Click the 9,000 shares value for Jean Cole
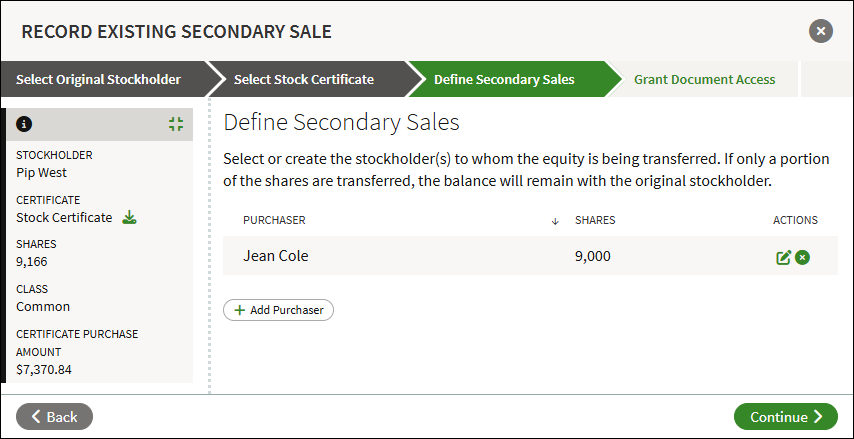This screenshot has width=854, height=439. click(593, 256)
